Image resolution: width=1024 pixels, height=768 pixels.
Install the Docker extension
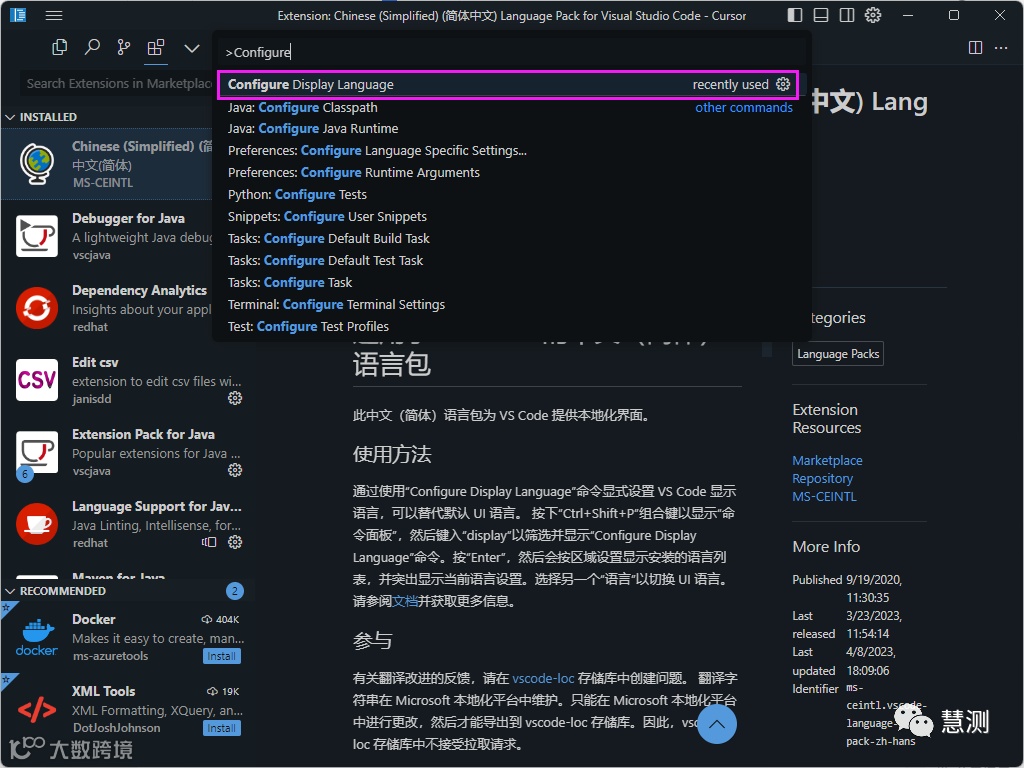coord(222,656)
